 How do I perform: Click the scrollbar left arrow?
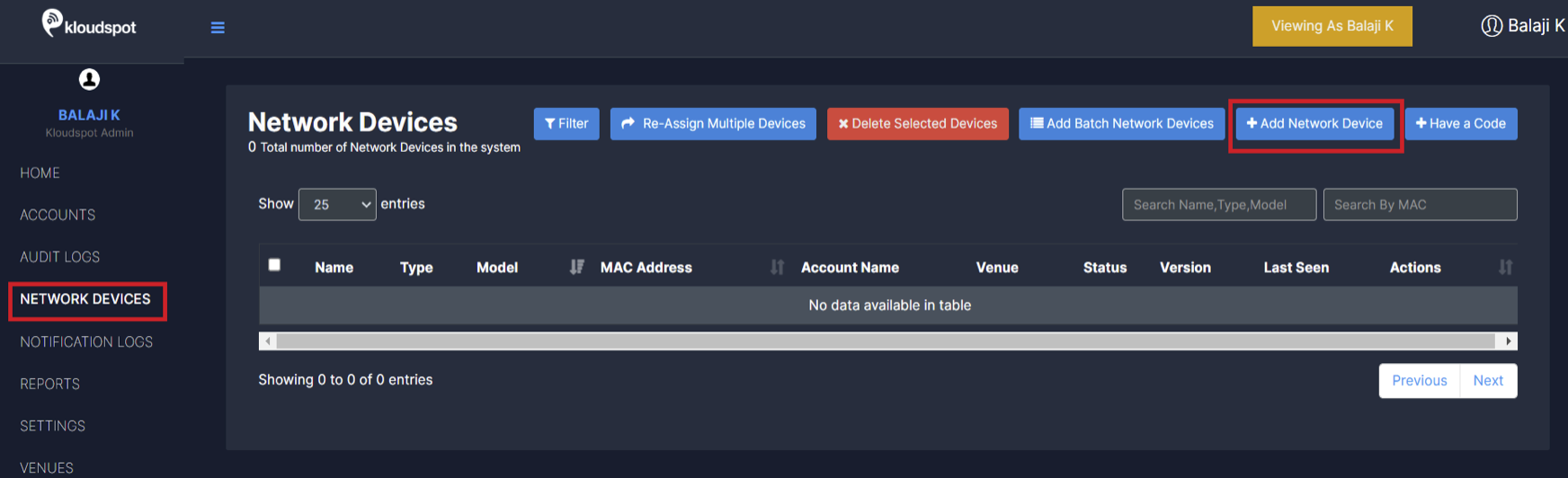click(268, 341)
